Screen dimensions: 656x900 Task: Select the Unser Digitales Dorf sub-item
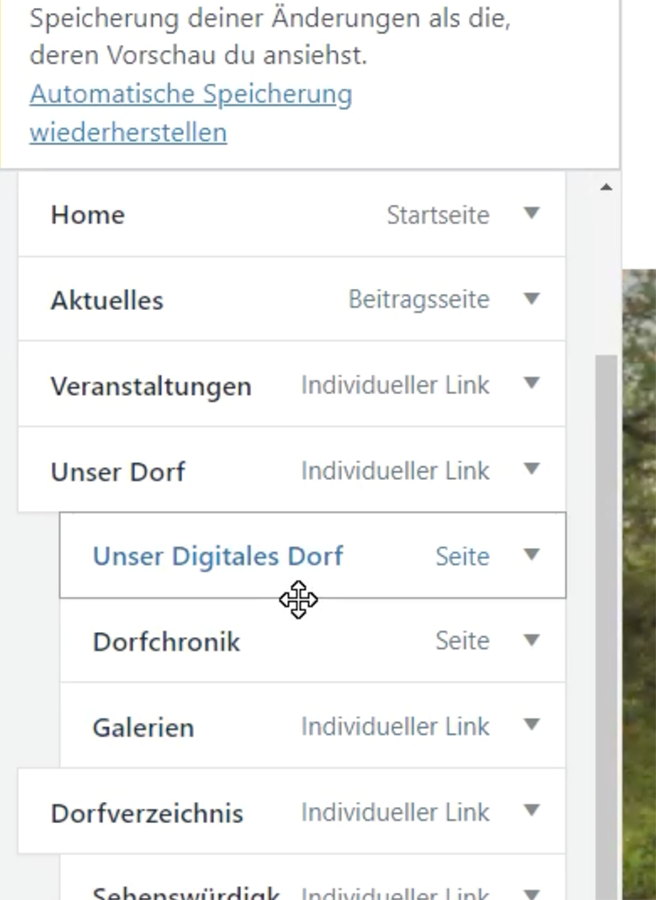[x=217, y=556]
